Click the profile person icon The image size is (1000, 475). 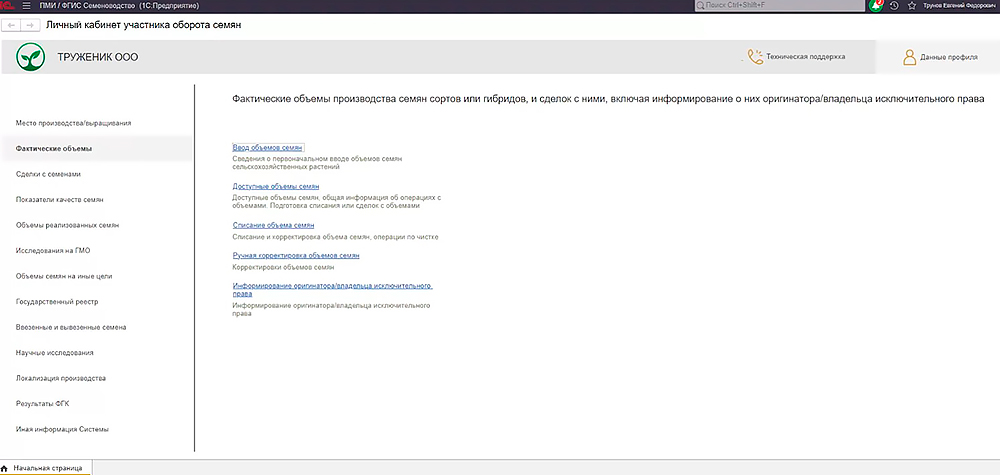[910, 57]
